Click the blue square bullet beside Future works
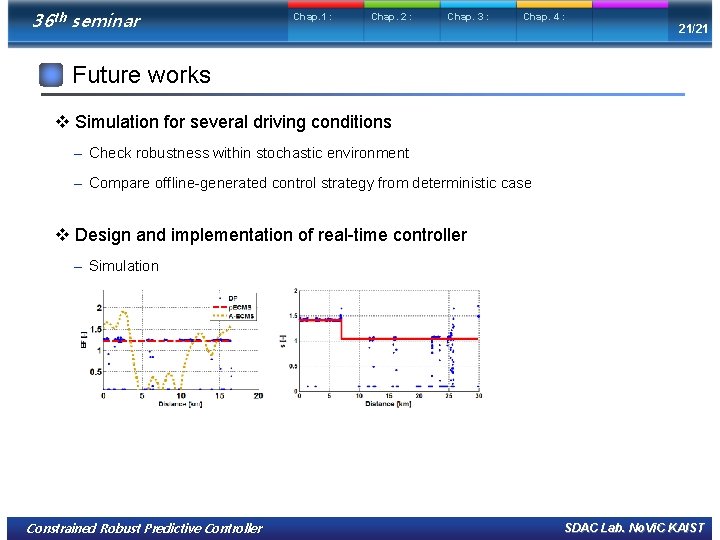 tap(51, 74)
